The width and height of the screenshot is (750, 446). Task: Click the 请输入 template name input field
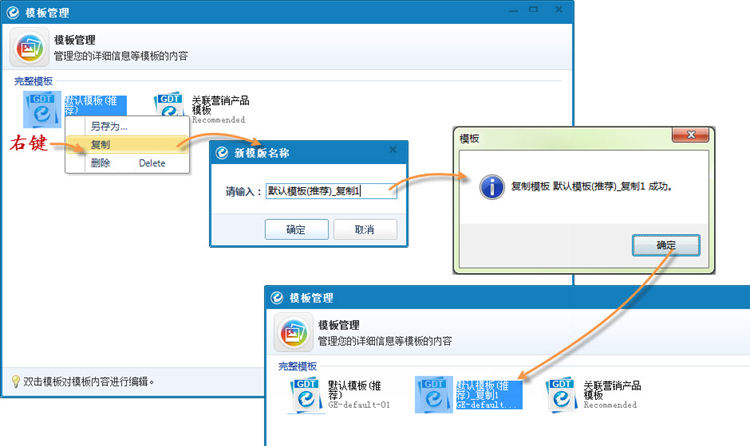[x=331, y=191]
